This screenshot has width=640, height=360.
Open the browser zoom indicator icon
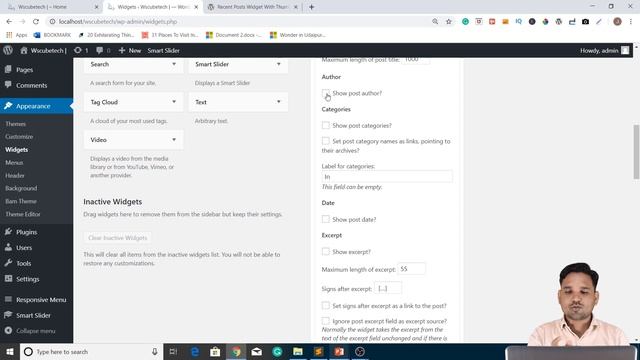(435, 22)
